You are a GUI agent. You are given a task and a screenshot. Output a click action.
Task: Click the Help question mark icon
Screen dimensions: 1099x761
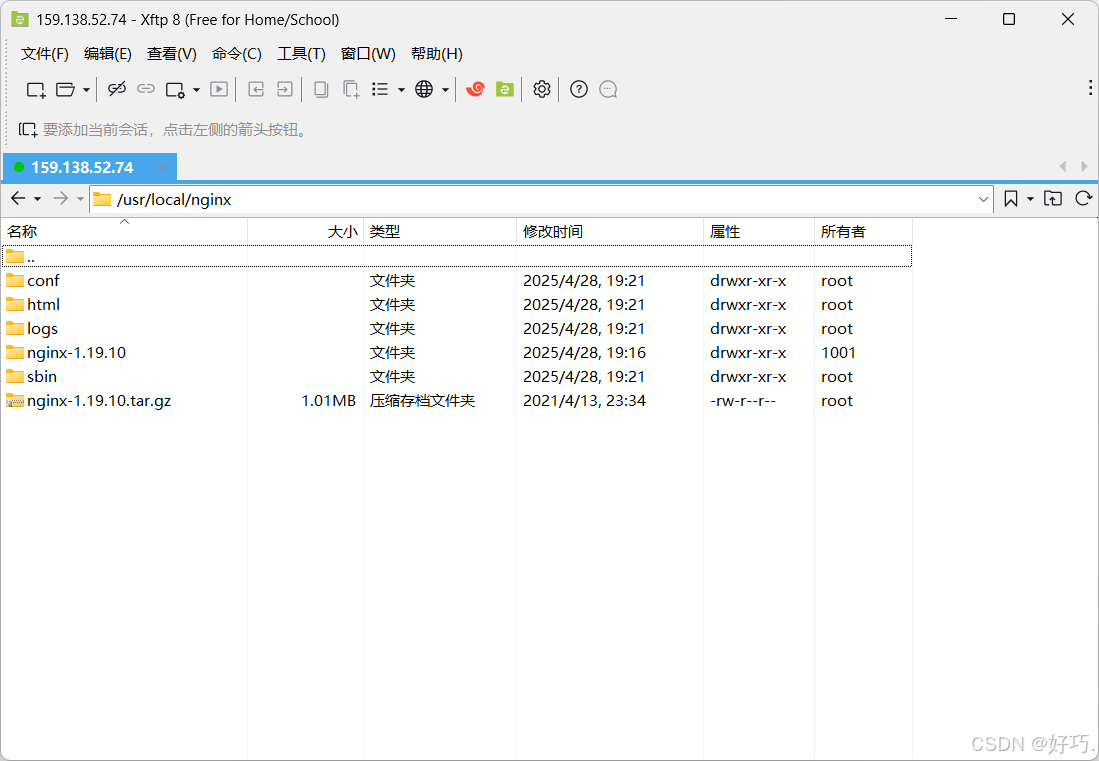(x=579, y=89)
